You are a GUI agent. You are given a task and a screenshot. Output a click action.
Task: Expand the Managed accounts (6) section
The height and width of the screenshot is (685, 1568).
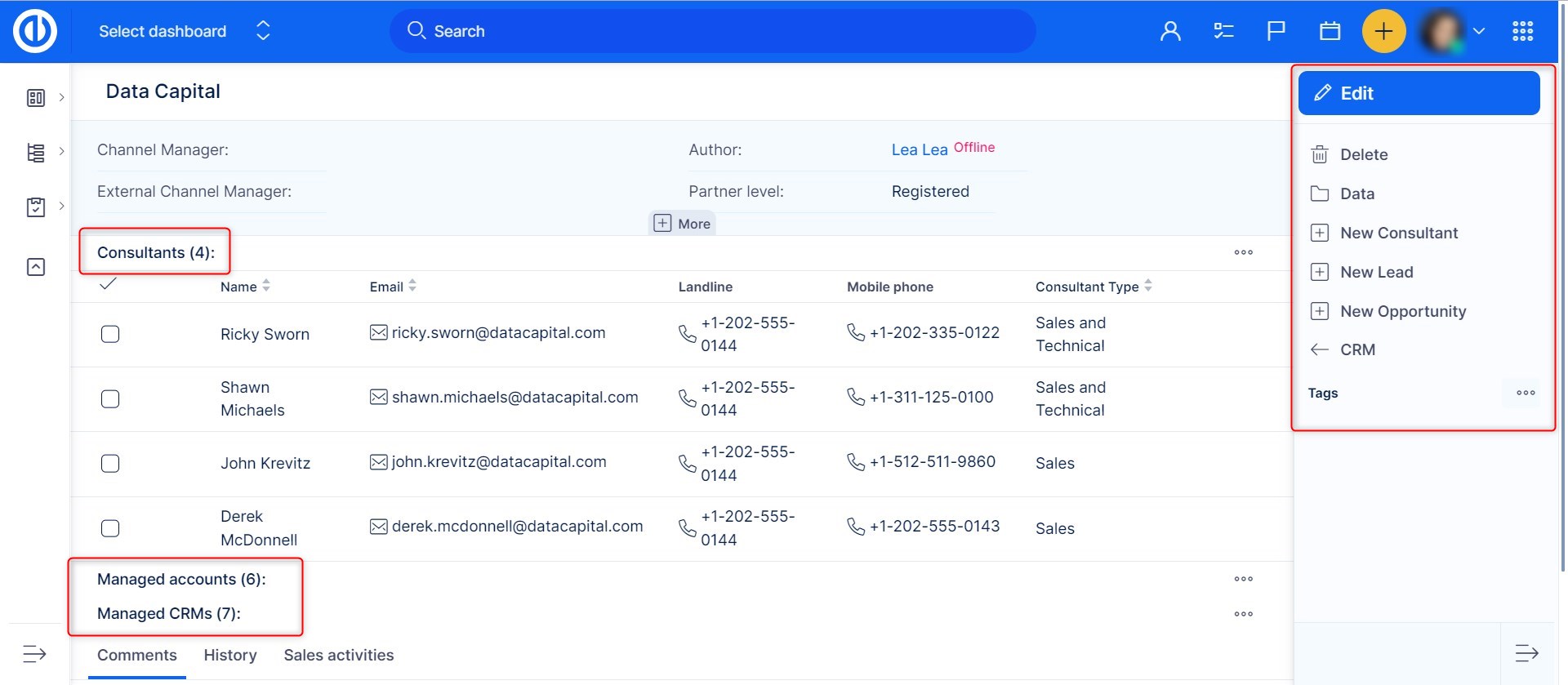181,579
